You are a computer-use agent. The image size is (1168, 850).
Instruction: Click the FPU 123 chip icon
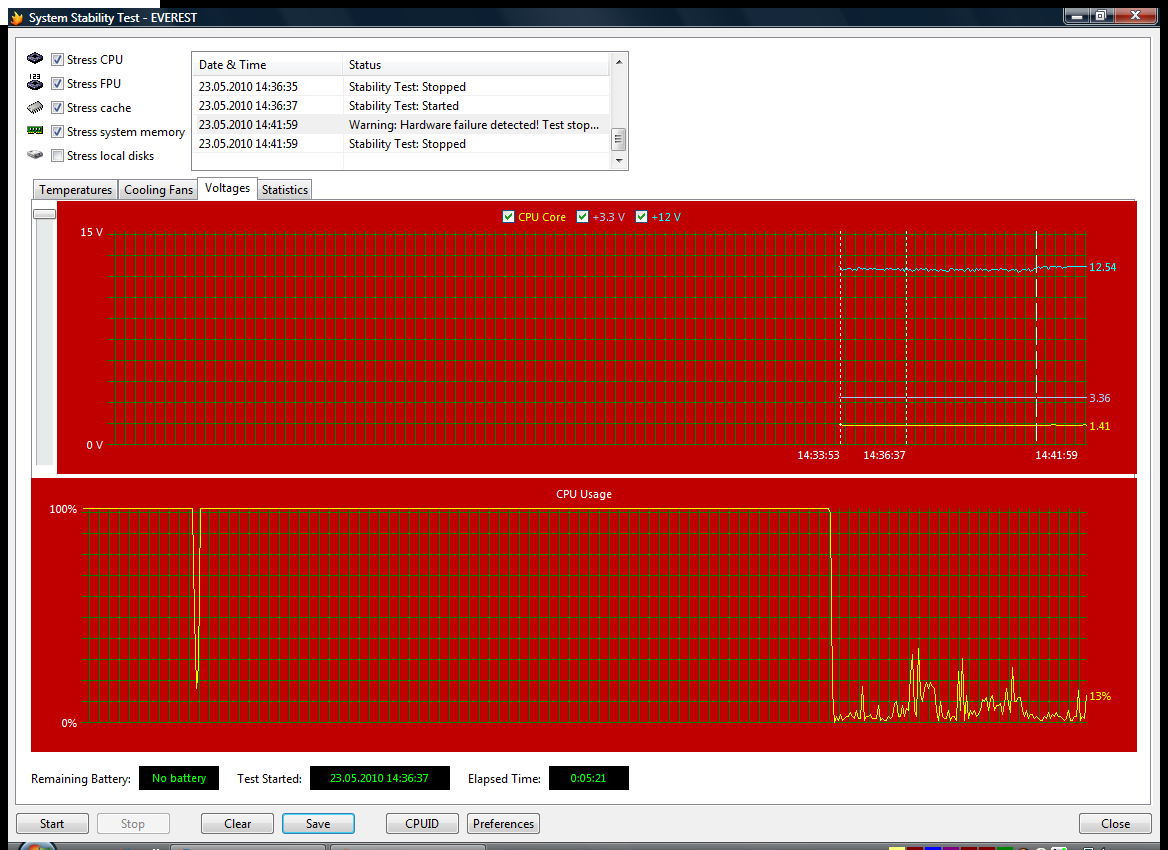coord(35,82)
